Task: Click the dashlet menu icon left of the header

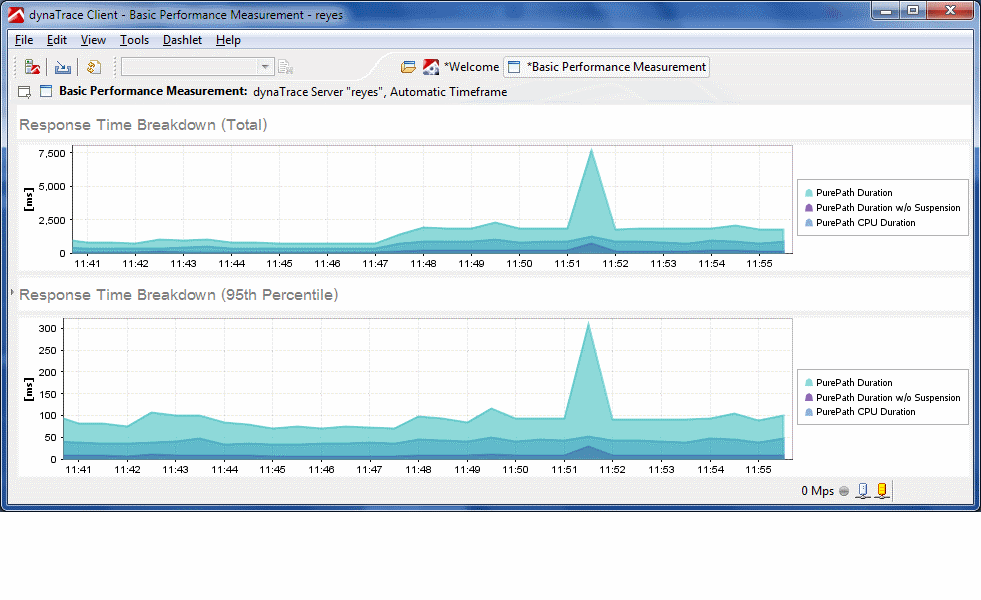Action: tap(24, 92)
